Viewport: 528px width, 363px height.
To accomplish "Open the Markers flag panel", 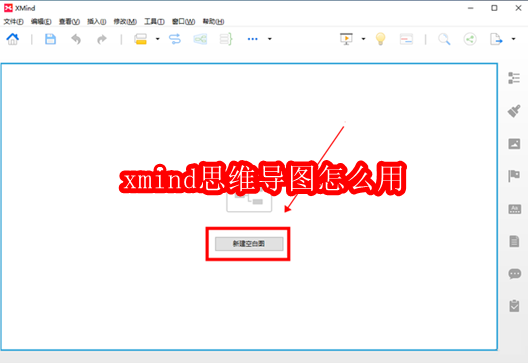I will tap(514, 176).
